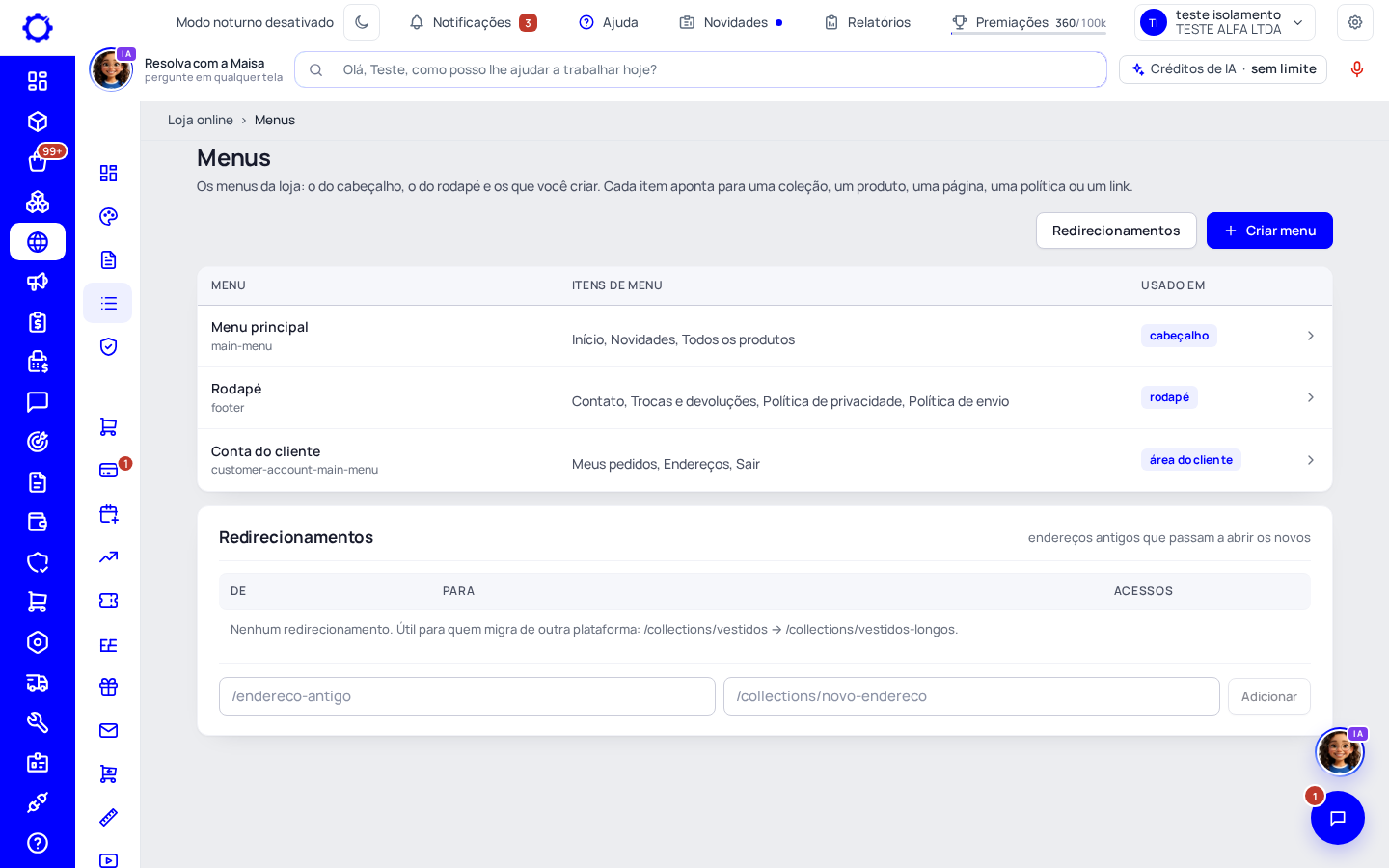The height and width of the screenshot is (868, 1389).
Task: Expand the Conta do cliente row chevron
Action: [1310, 460]
